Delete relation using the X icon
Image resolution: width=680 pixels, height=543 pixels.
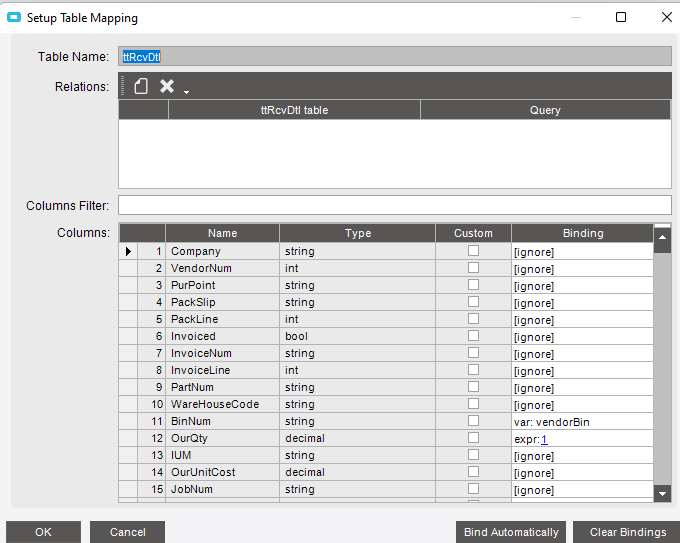click(167, 86)
